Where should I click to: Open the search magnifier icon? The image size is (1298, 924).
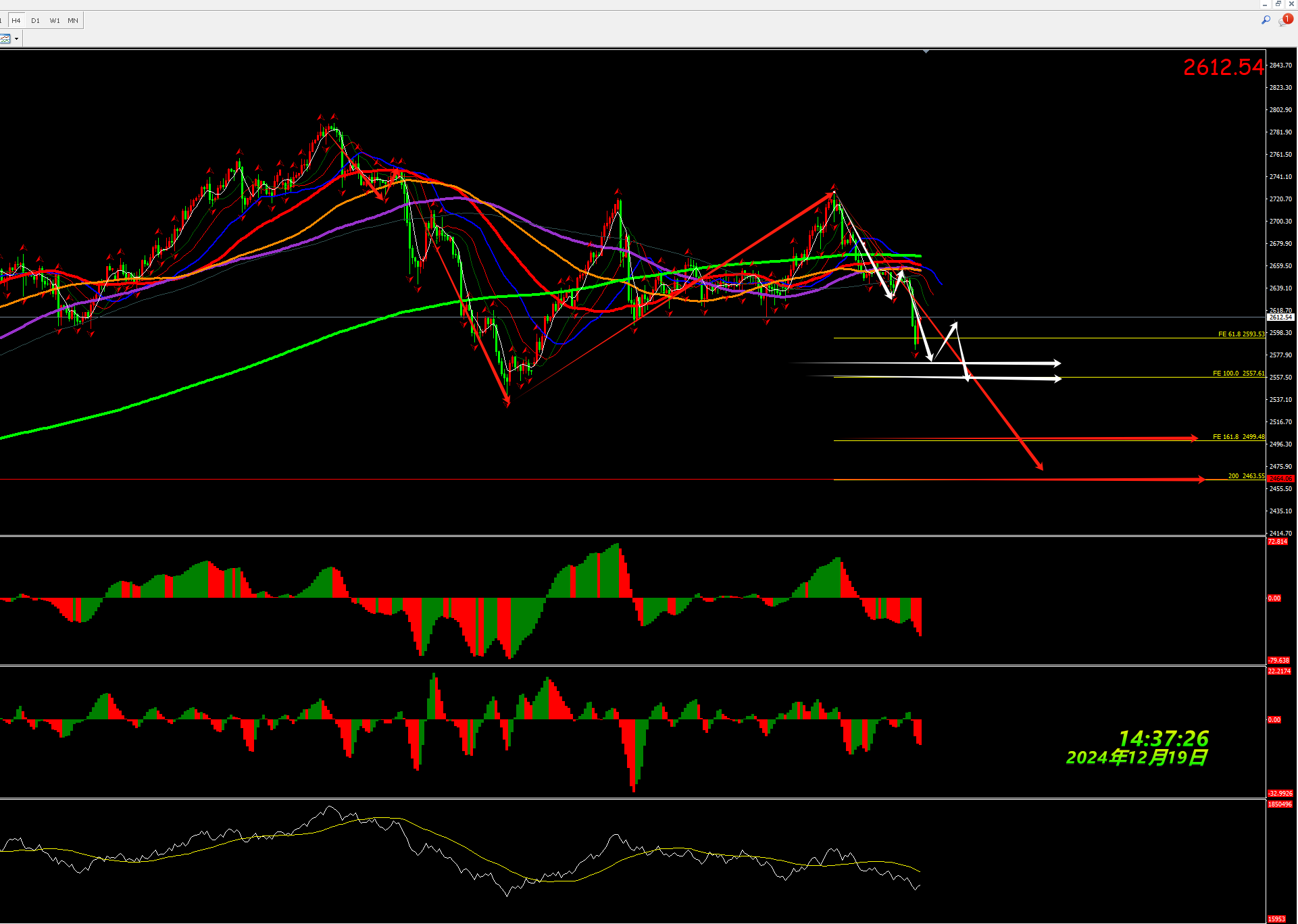click(x=1266, y=20)
